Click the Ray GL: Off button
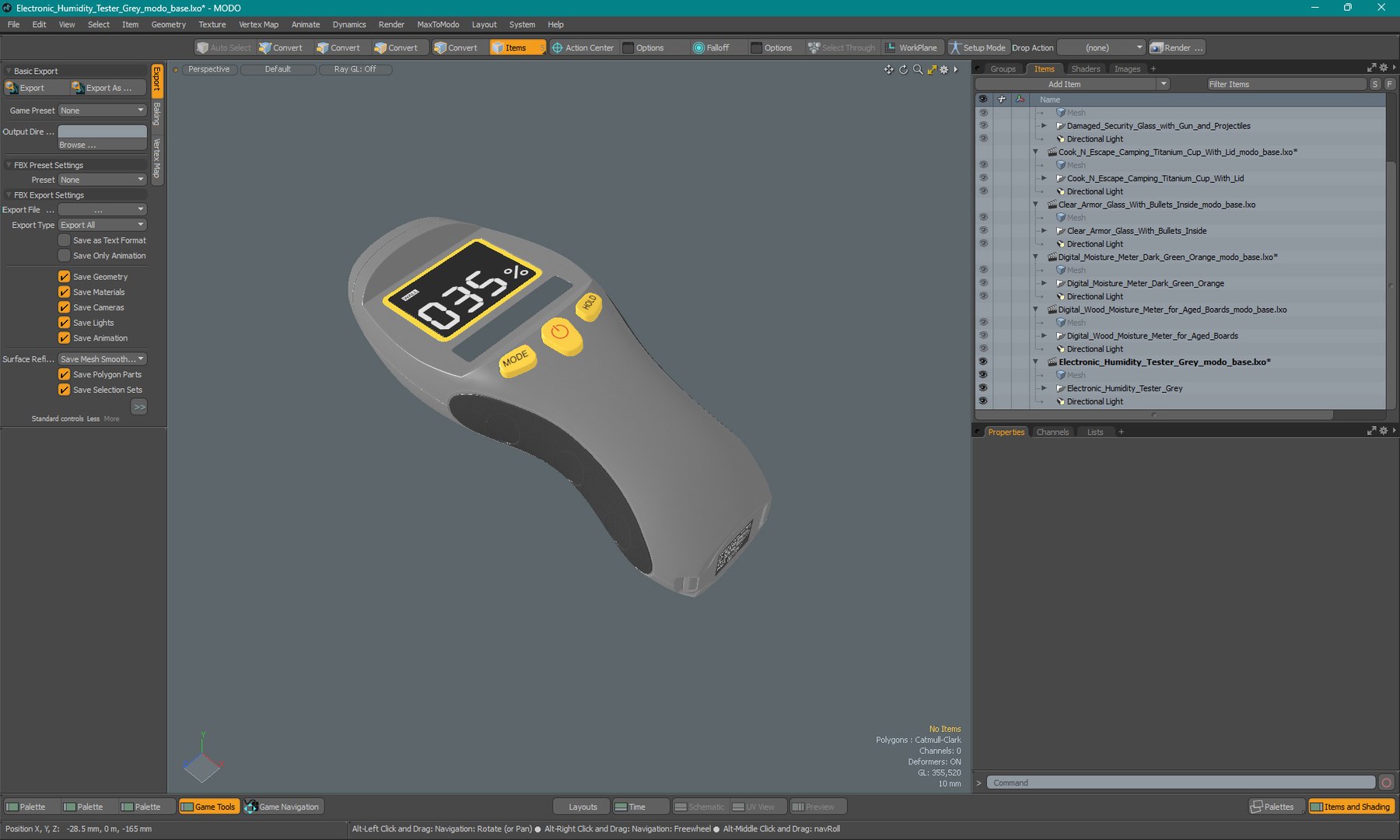The image size is (1400, 840). pyautogui.click(x=355, y=69)
